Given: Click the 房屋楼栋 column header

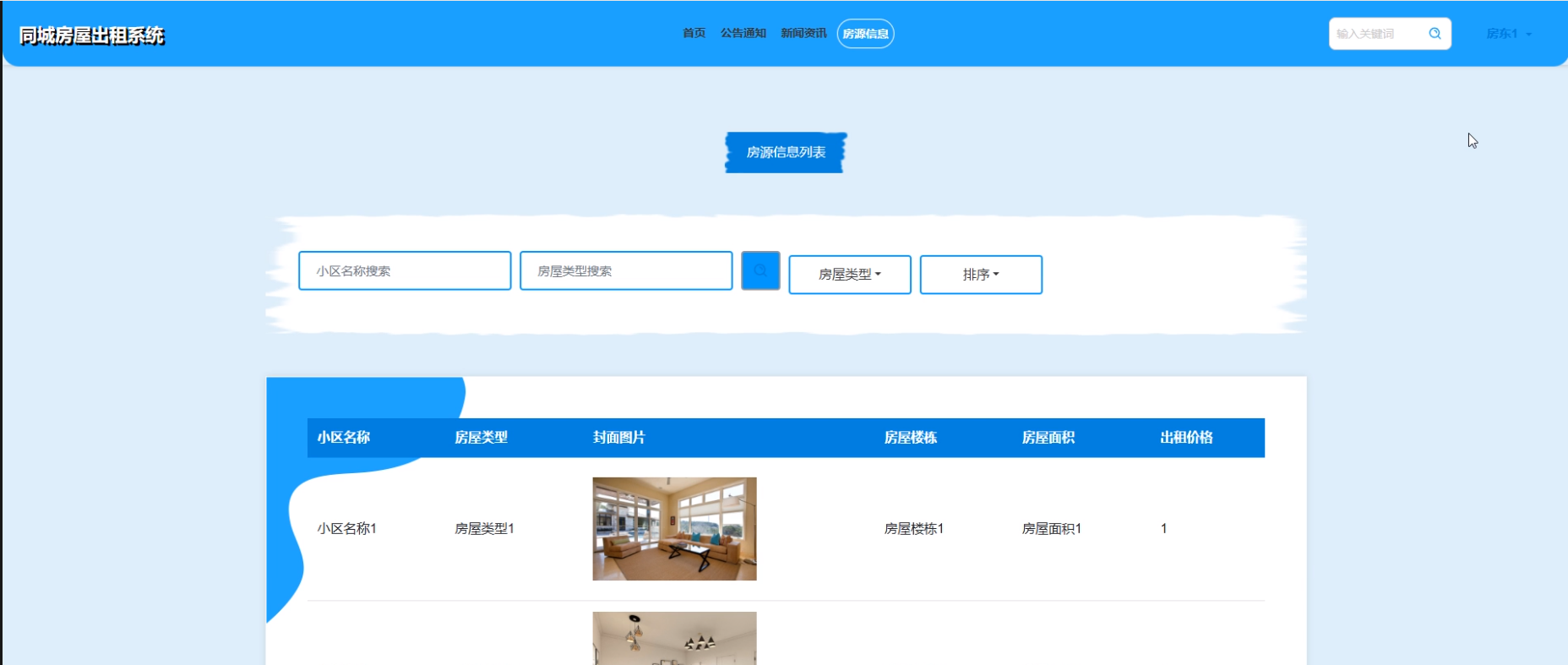Looking at the screenshot, I should pos(911,438).
